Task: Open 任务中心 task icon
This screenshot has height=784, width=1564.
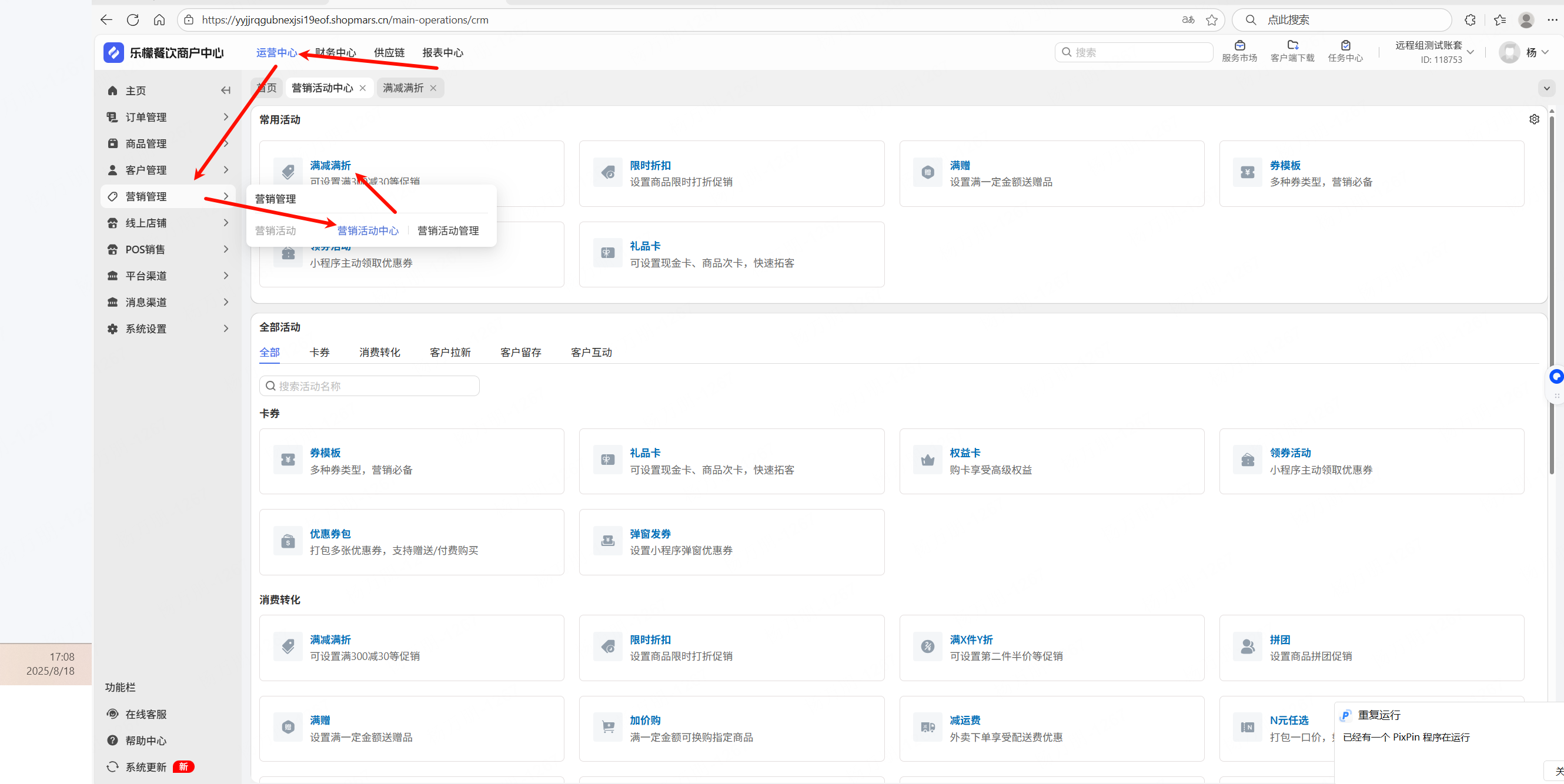Action: pyautogui.click(x=1345, y=45)
